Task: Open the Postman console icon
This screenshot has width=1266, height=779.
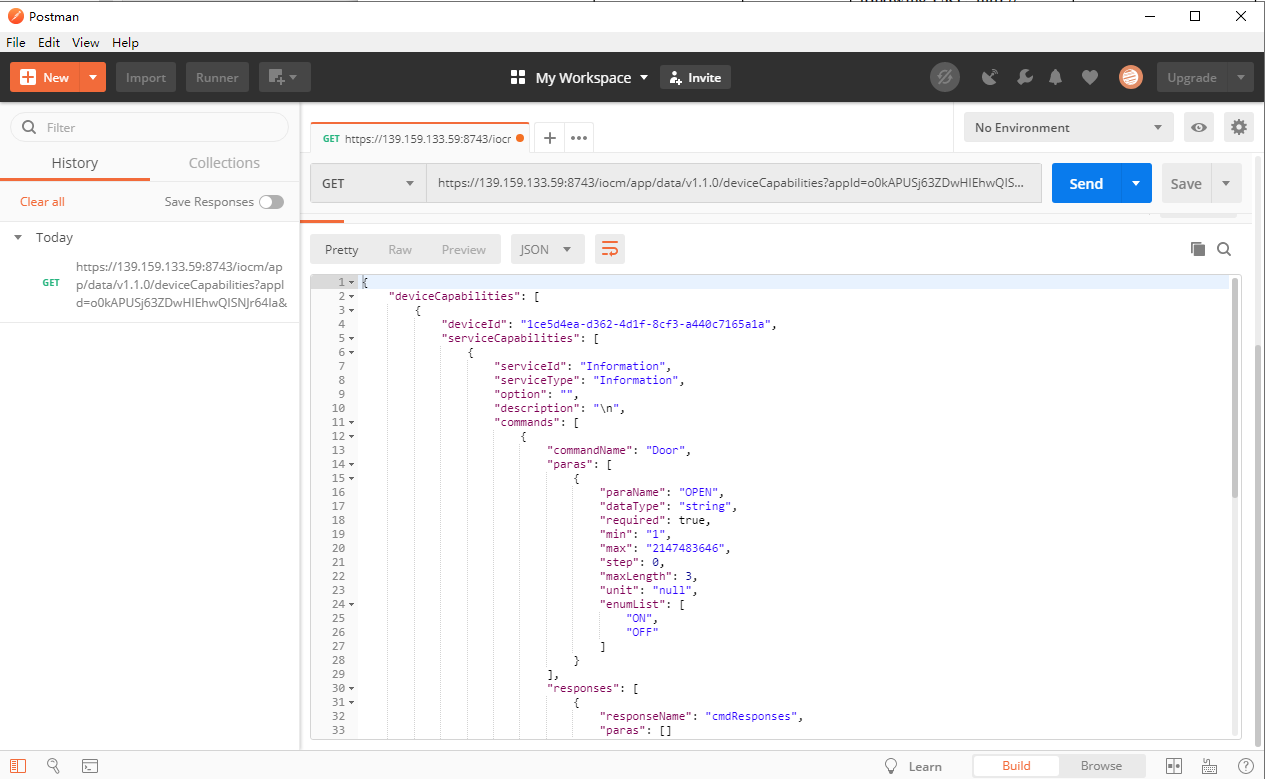Action: coord(90,766)
